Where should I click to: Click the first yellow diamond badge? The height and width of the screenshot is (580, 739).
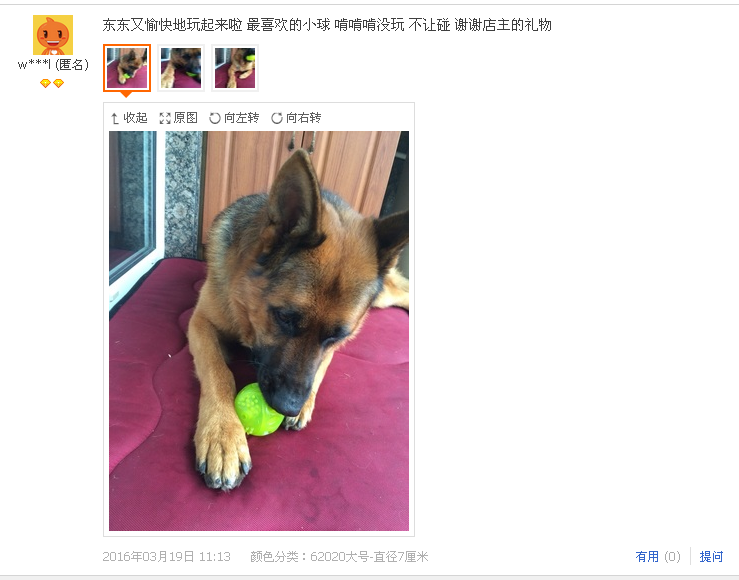45,83
